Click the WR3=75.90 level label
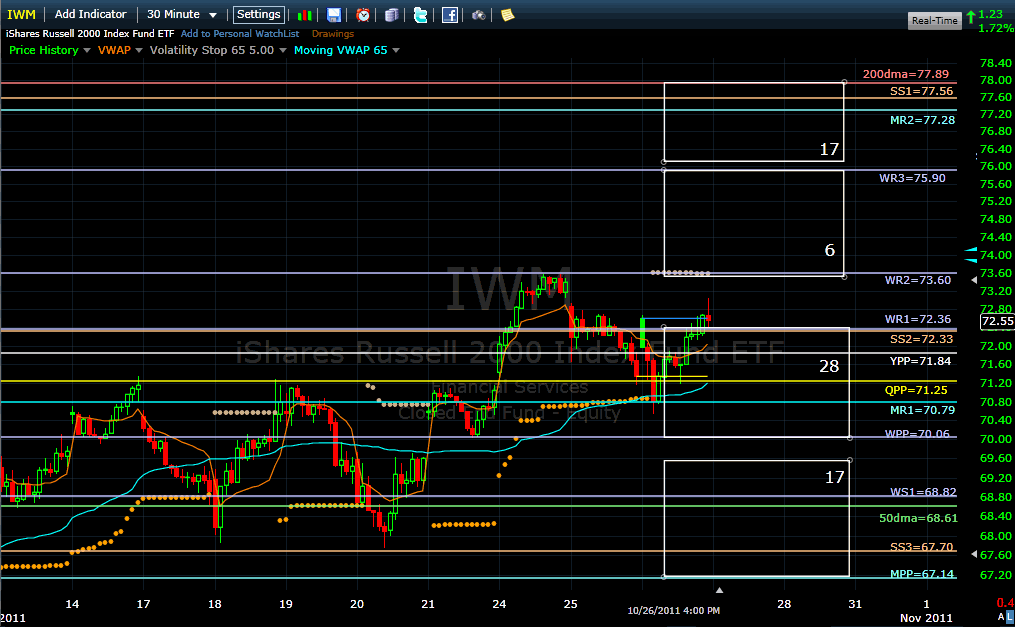The image size is (1015, 627). point(912,178)
